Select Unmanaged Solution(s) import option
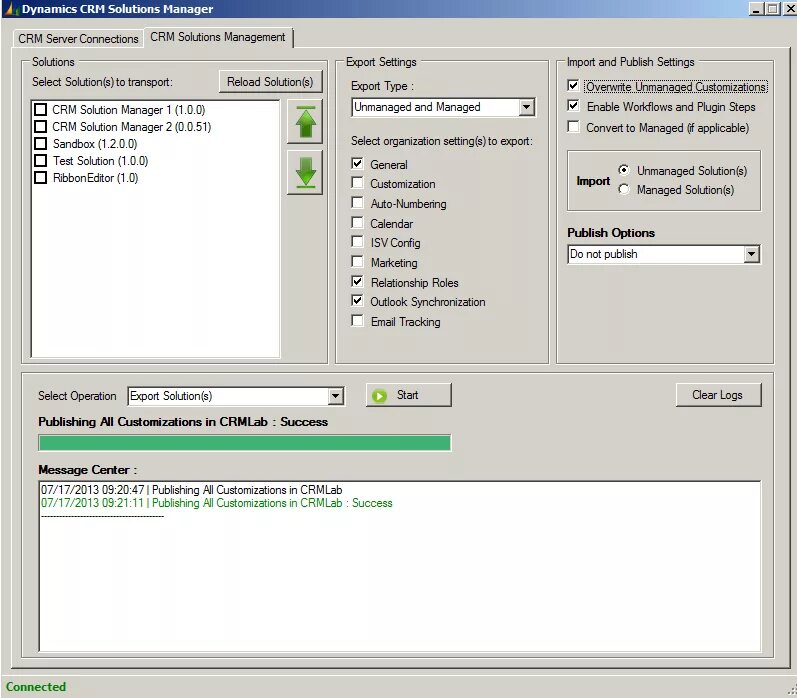 pyautogui.click(x=624, y=170)
